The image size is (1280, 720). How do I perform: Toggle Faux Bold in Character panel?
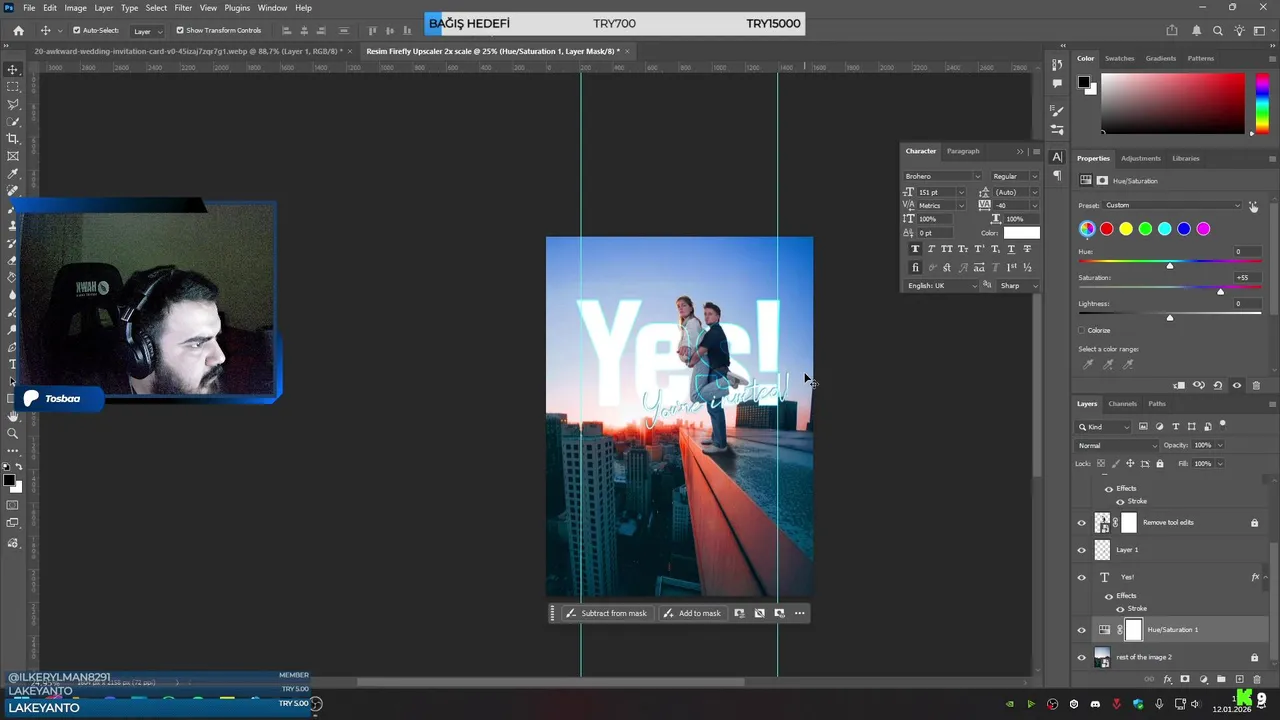(915, 249)
